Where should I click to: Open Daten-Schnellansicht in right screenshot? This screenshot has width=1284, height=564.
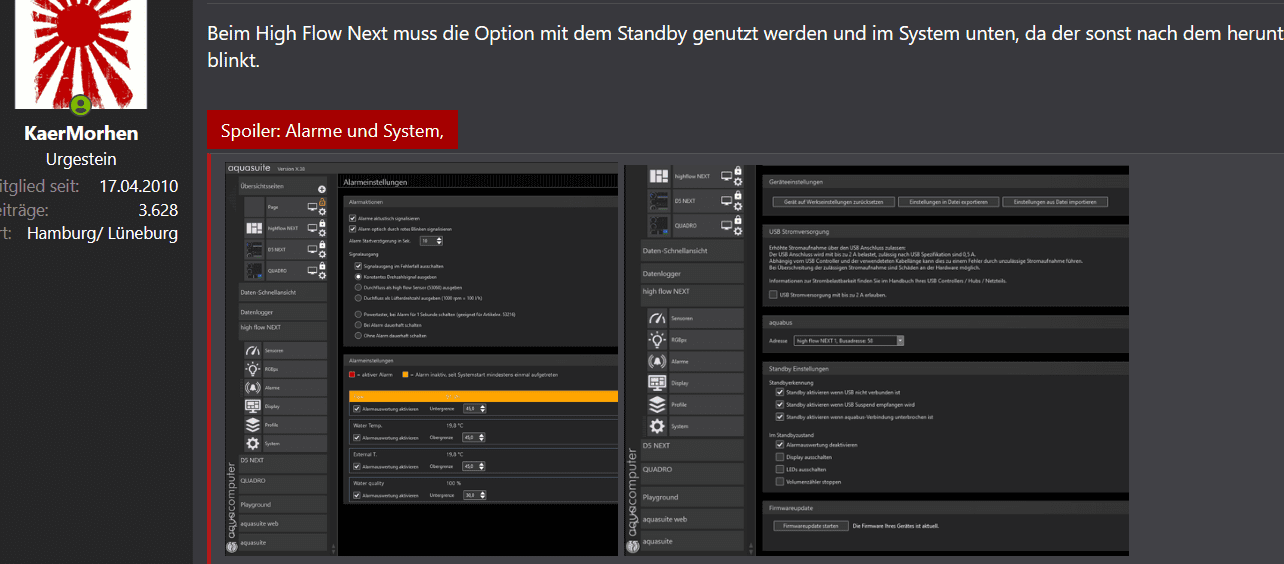[x=692, y=250]
